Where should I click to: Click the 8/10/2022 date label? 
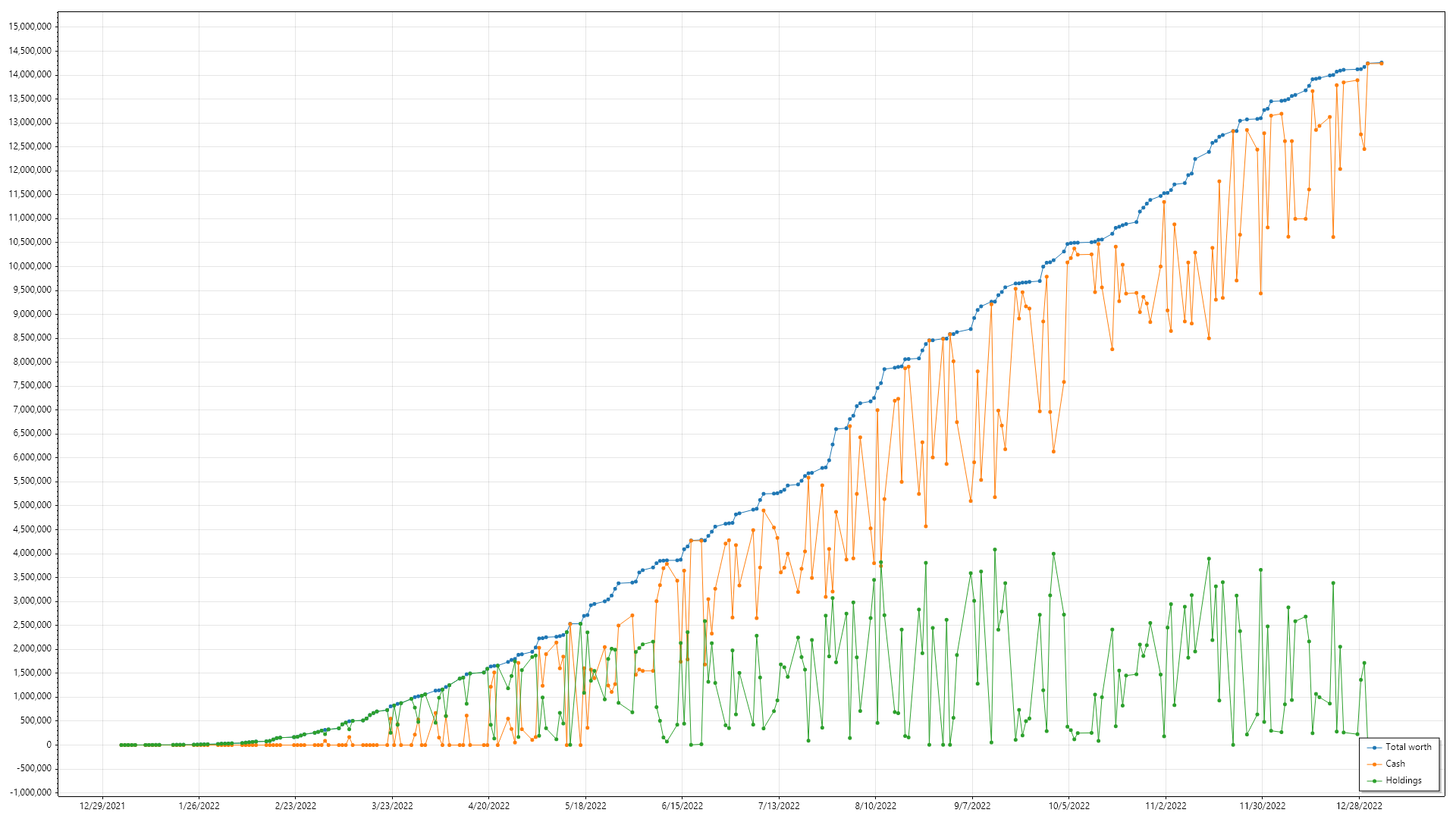pos(876,806)
